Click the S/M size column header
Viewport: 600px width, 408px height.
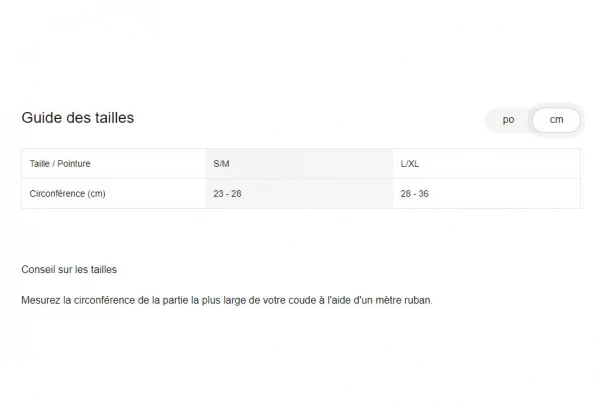221,163
